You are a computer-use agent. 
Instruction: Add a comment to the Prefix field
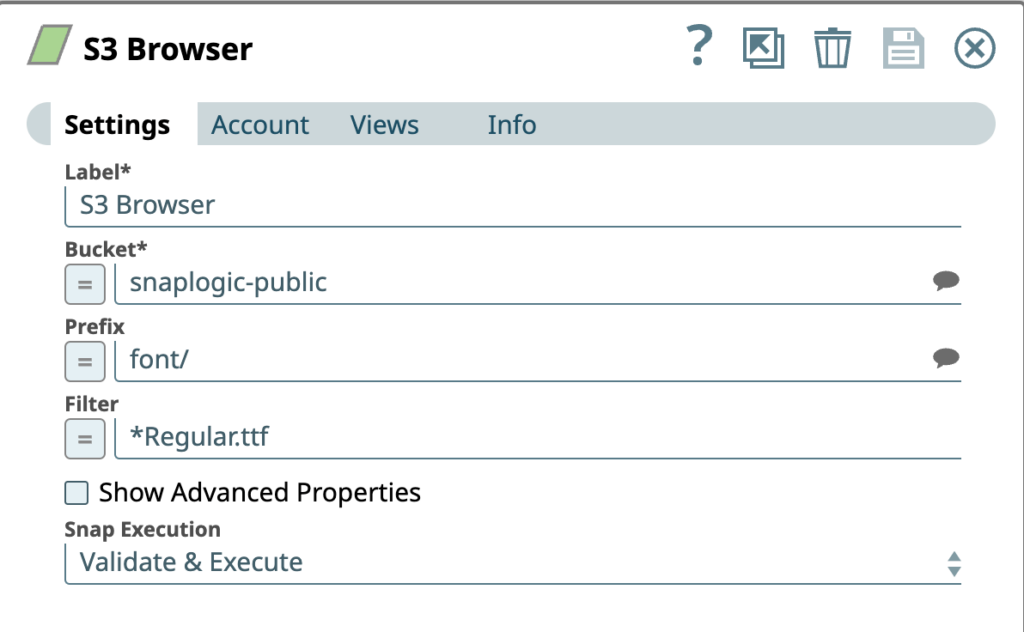(x=946, y=359)
